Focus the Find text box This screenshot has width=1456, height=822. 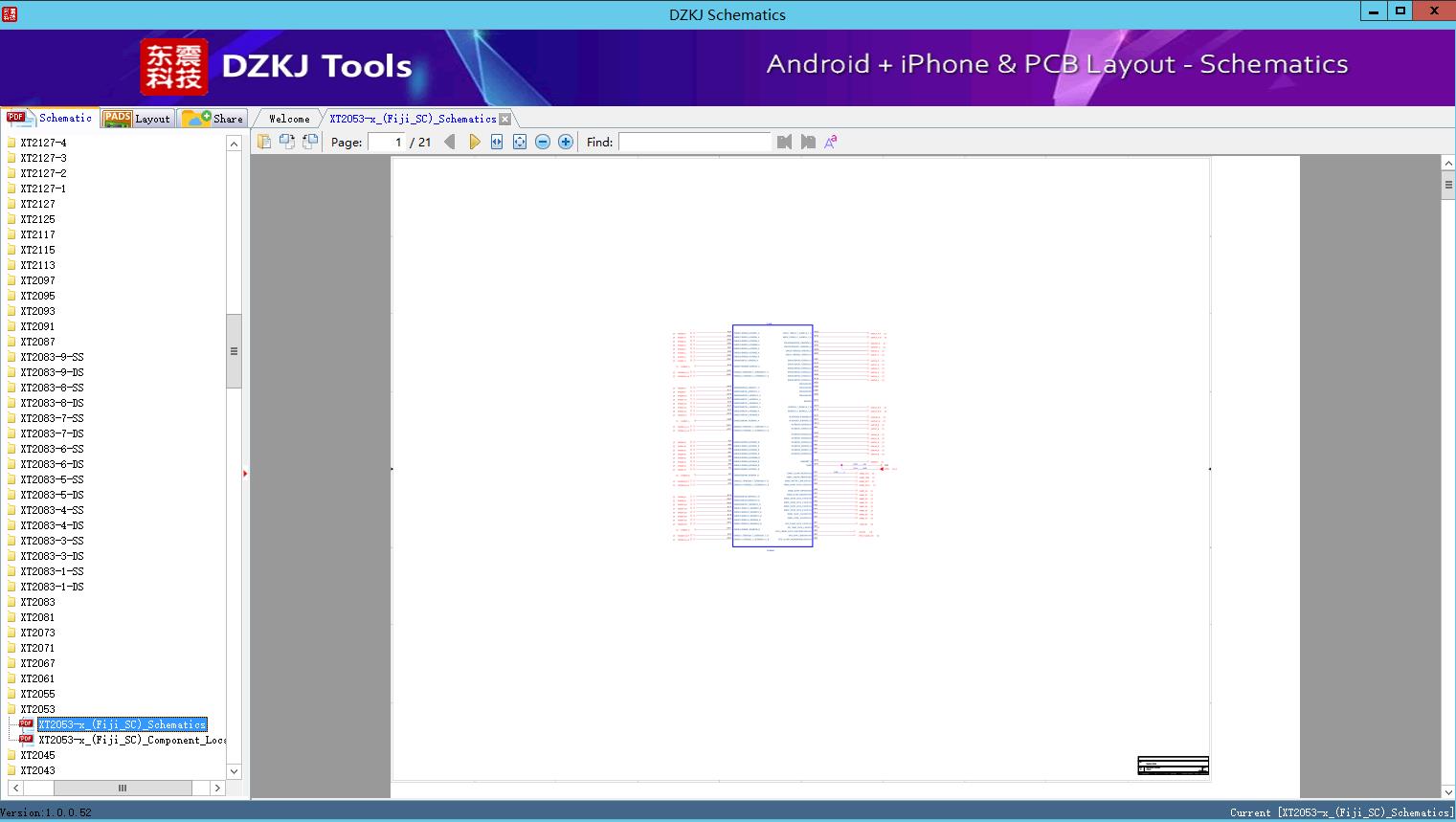coord(694,142)
